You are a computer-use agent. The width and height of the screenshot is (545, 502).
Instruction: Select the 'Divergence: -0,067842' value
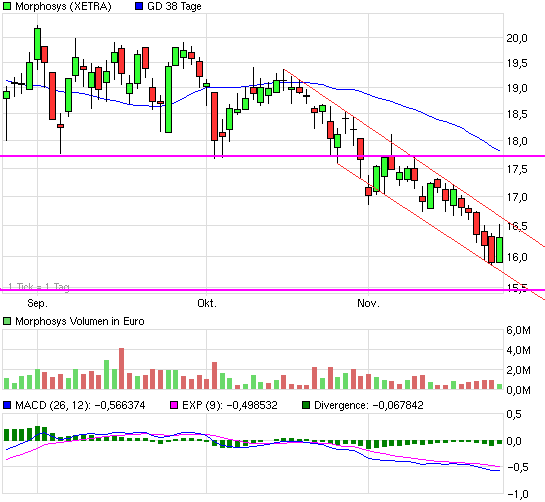click(369, 405)
